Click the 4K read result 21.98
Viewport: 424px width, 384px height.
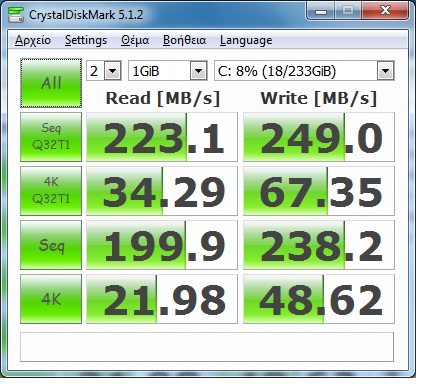point(162,299)
